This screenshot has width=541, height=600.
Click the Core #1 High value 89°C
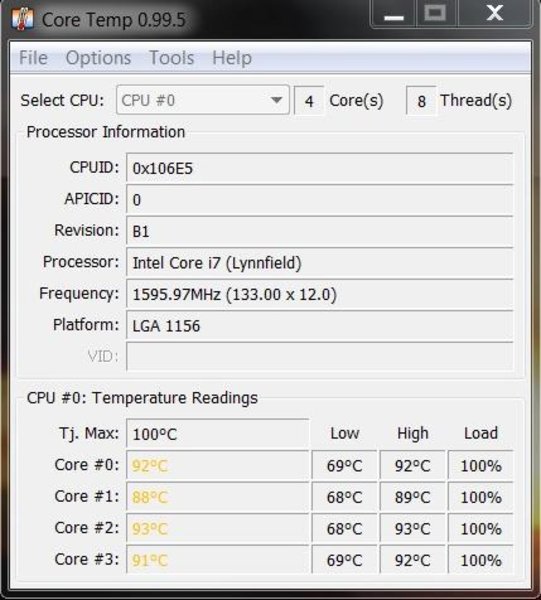(412, 497)
